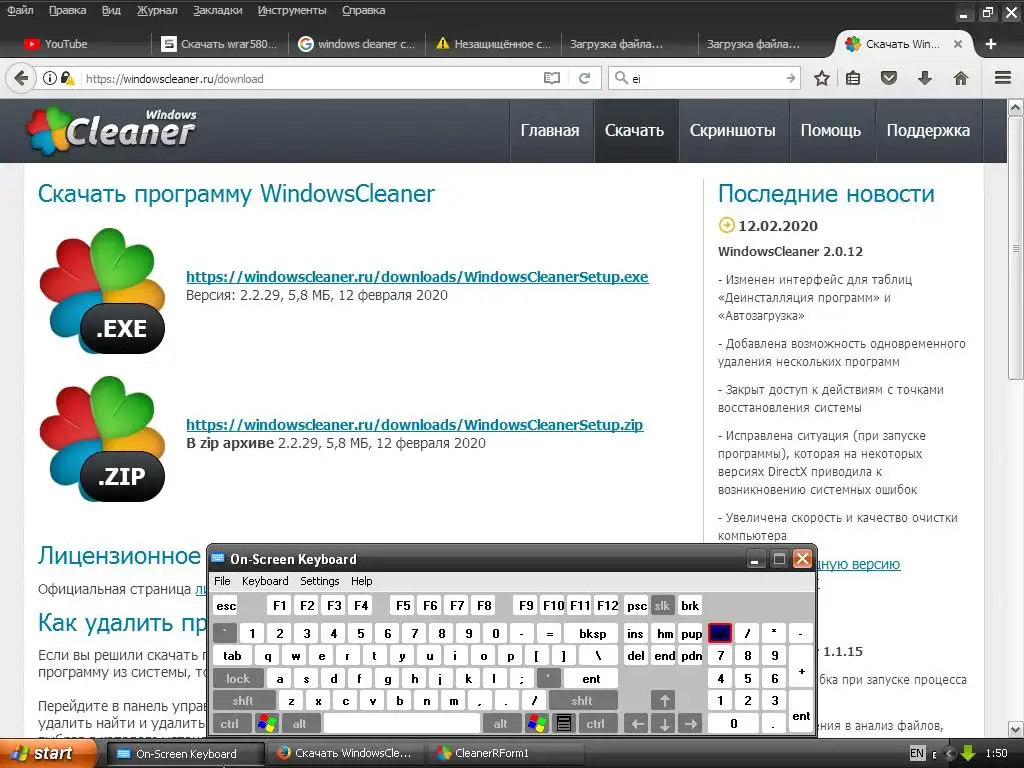The height and width of the screenshot is (768, 1024).
Task: Toggle the right ctrl key
Action: (x=596, y=723)
